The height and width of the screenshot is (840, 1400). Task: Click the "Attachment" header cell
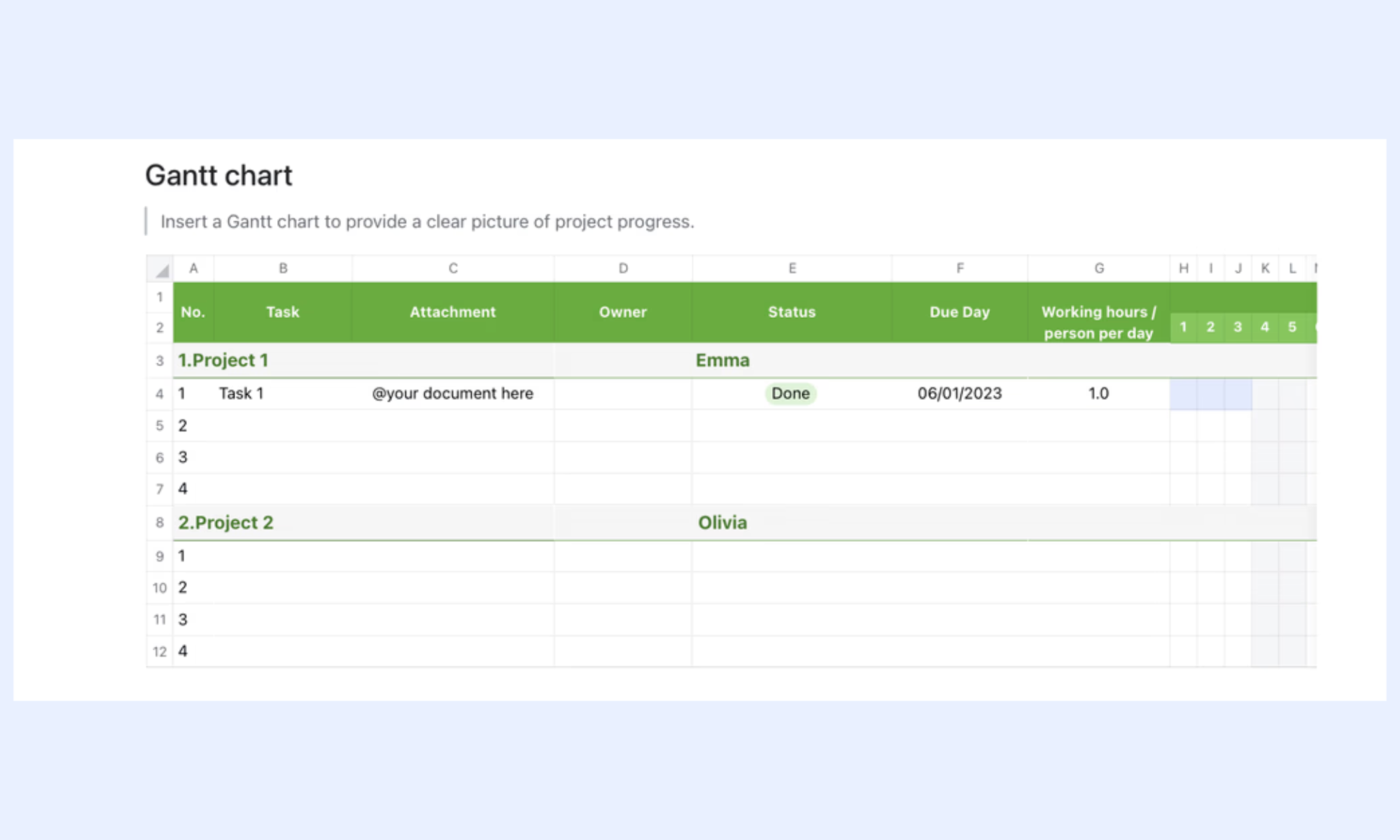click(x=453, y=312)
